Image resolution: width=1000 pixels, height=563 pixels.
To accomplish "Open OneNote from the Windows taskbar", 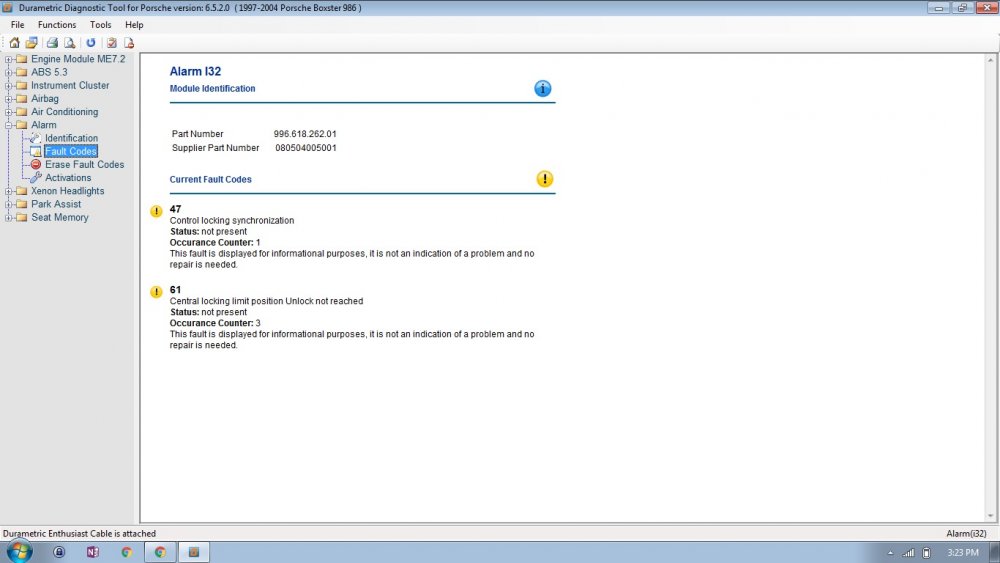I will tap(93, 552).
